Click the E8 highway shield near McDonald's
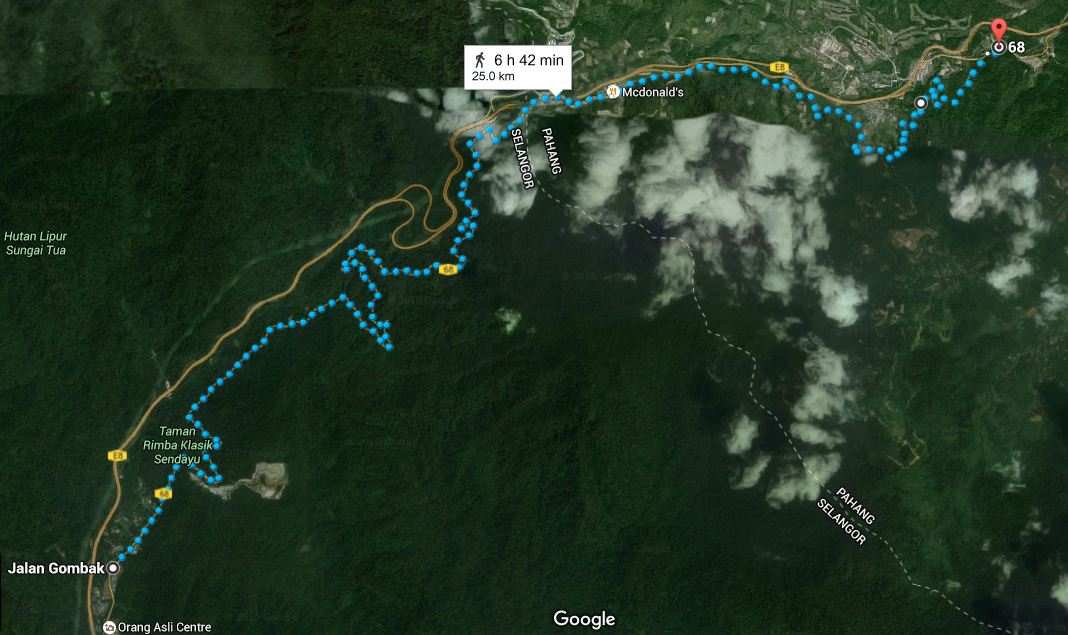This screenshot has height=635, width=1068. point(780,67)
